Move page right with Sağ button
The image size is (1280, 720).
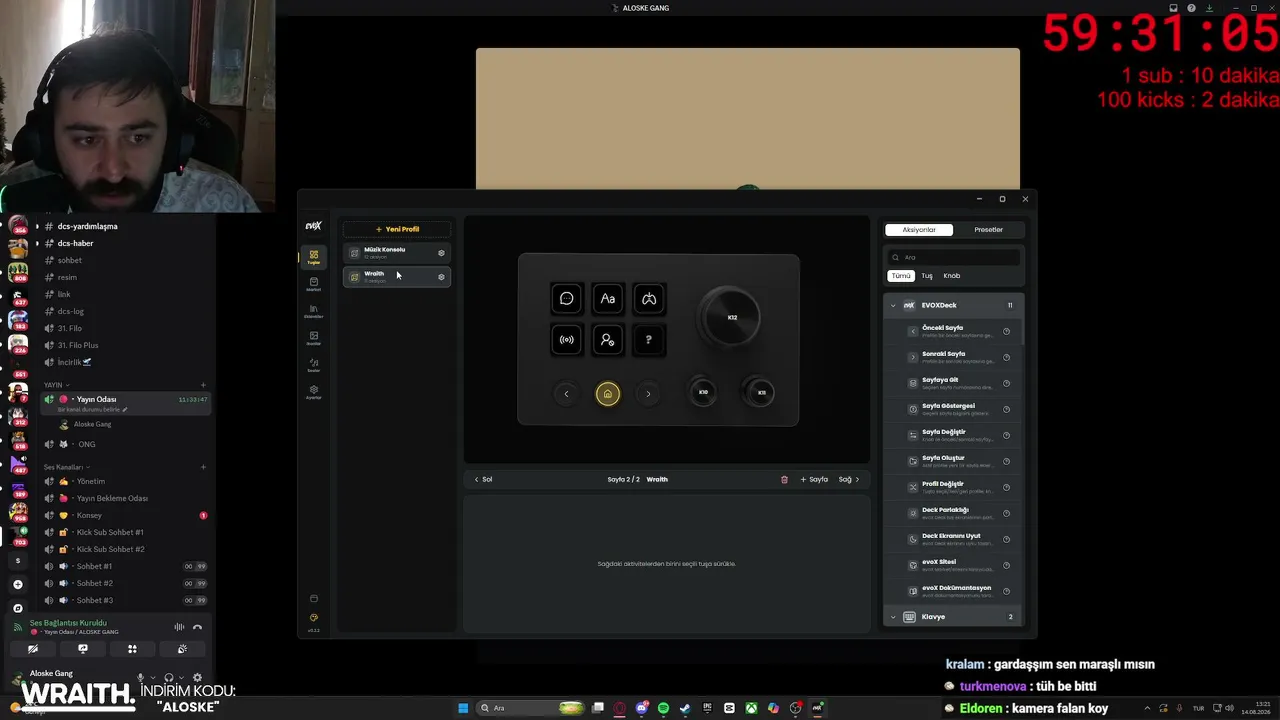click(849, 479)
